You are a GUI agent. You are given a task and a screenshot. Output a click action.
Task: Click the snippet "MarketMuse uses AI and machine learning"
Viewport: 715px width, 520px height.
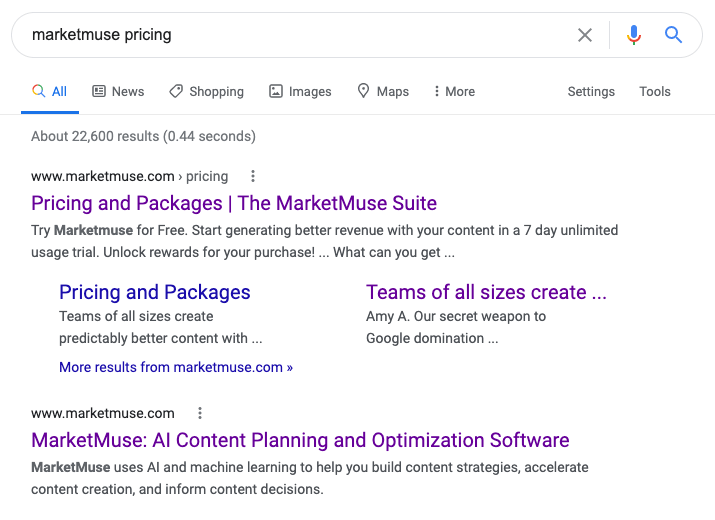coord(310,478)
